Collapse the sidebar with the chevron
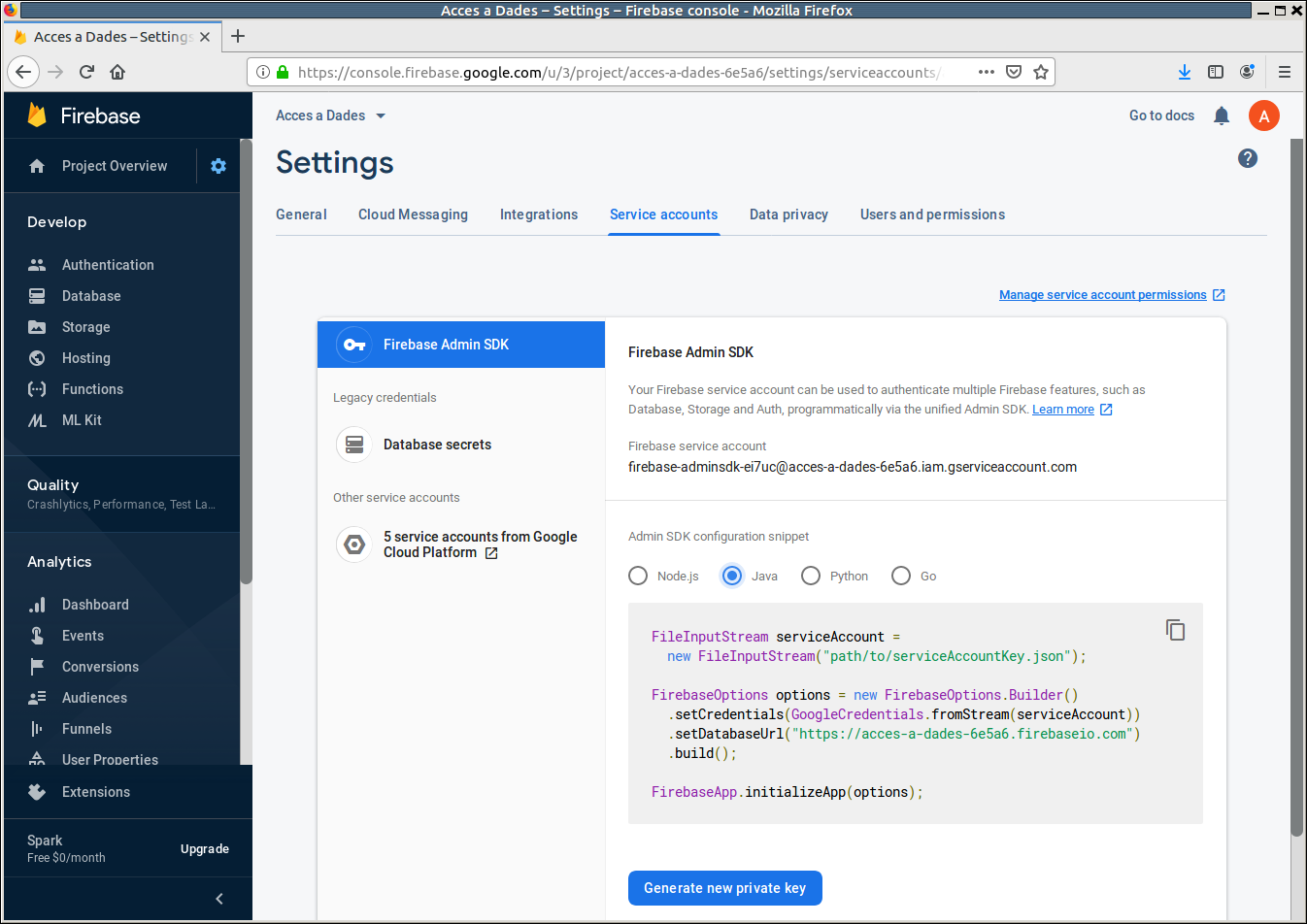 click(219, 899)
